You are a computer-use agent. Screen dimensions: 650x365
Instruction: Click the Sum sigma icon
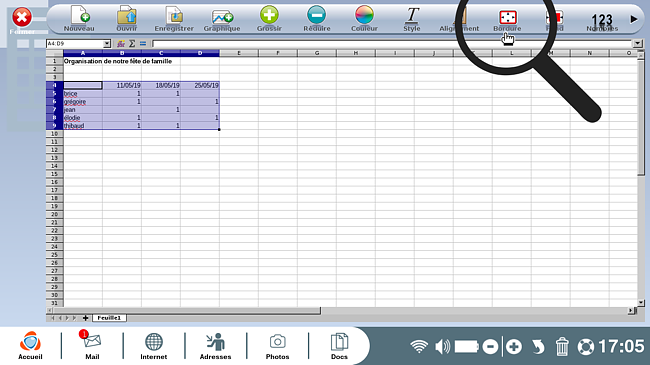pyautogui.click(x=132, y=44)
